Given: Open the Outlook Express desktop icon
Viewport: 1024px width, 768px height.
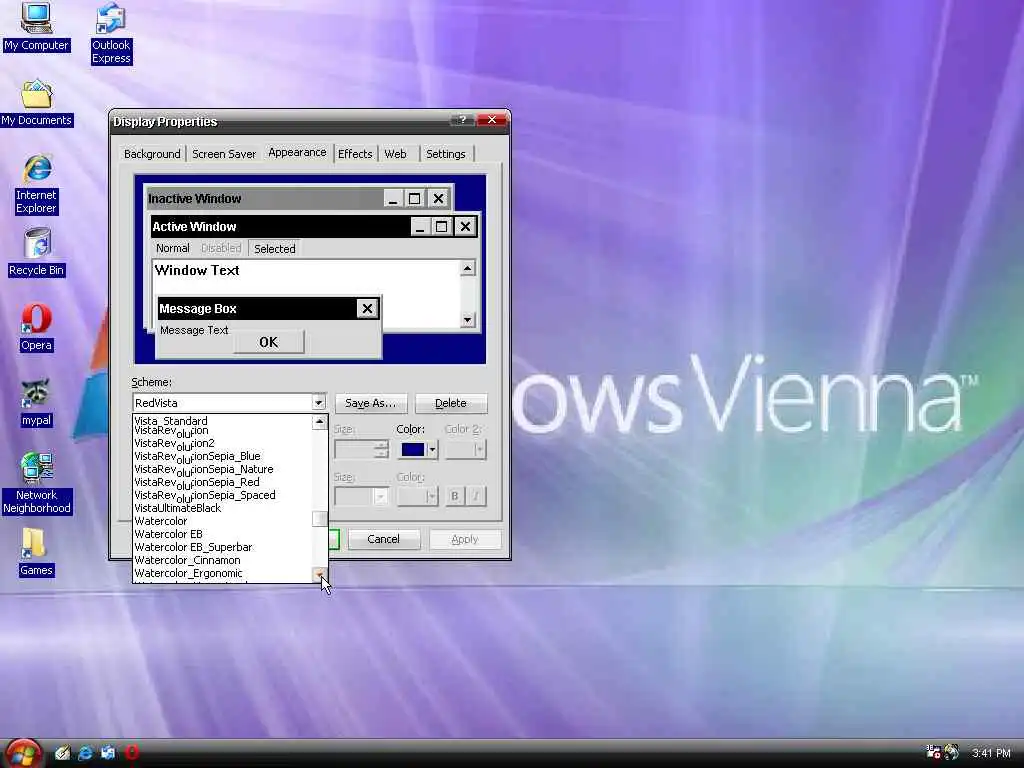Looking at the screenshot, I should (111, 34).
